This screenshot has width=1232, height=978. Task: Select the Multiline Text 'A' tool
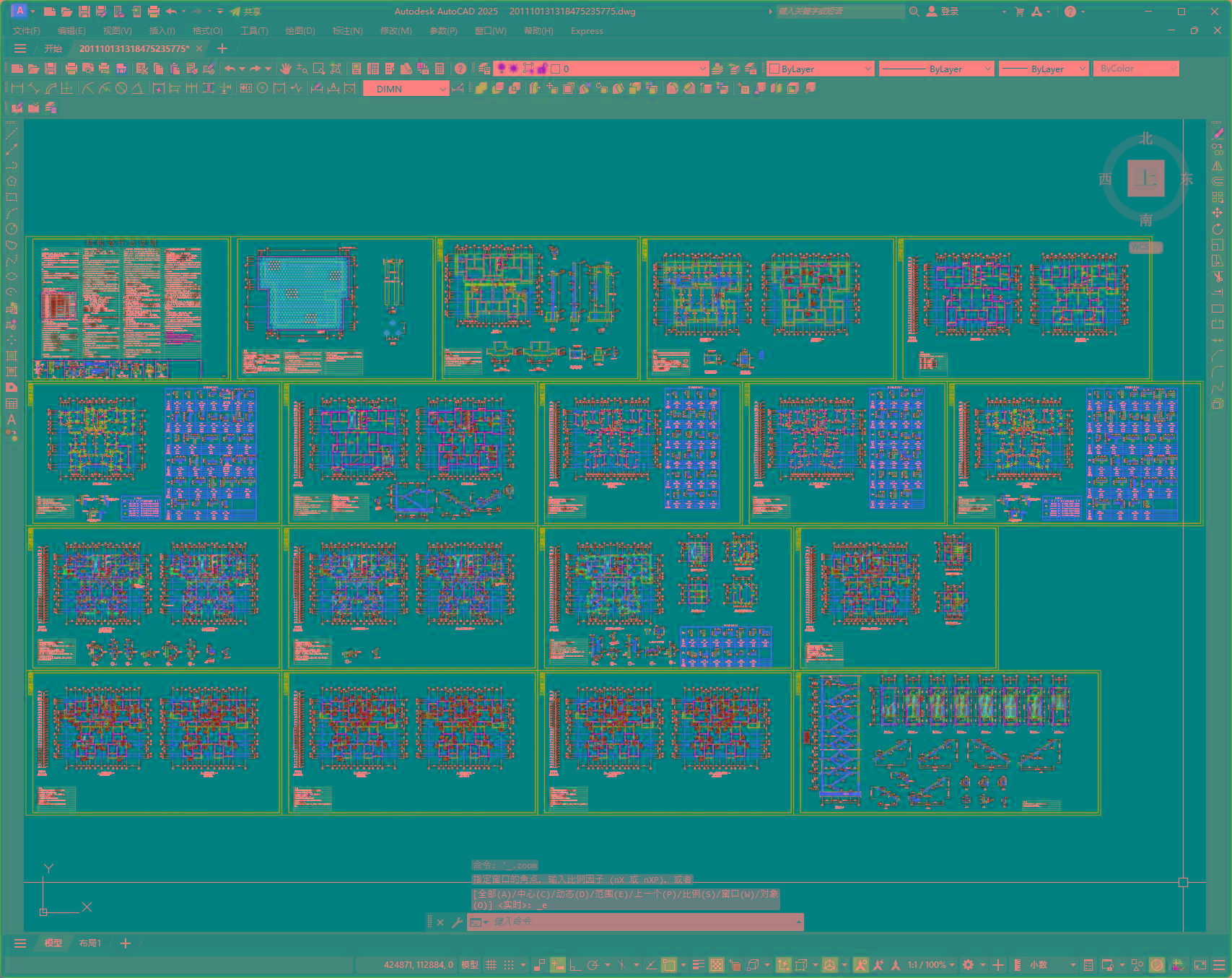click(x=12, y=419)
